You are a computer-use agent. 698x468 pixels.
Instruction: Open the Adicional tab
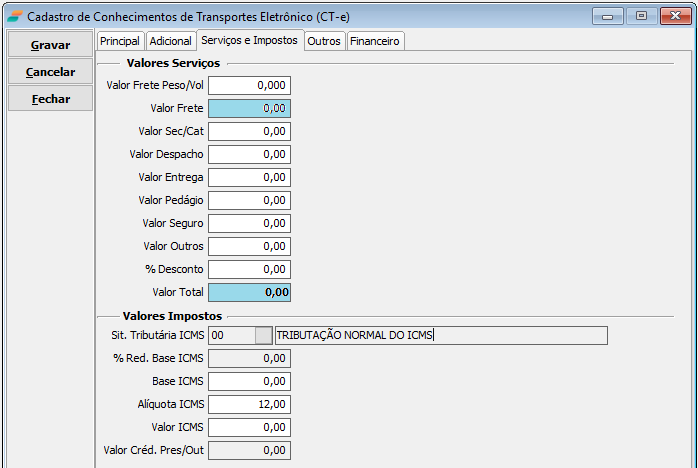pyautogui.click(x=170, y=41)
